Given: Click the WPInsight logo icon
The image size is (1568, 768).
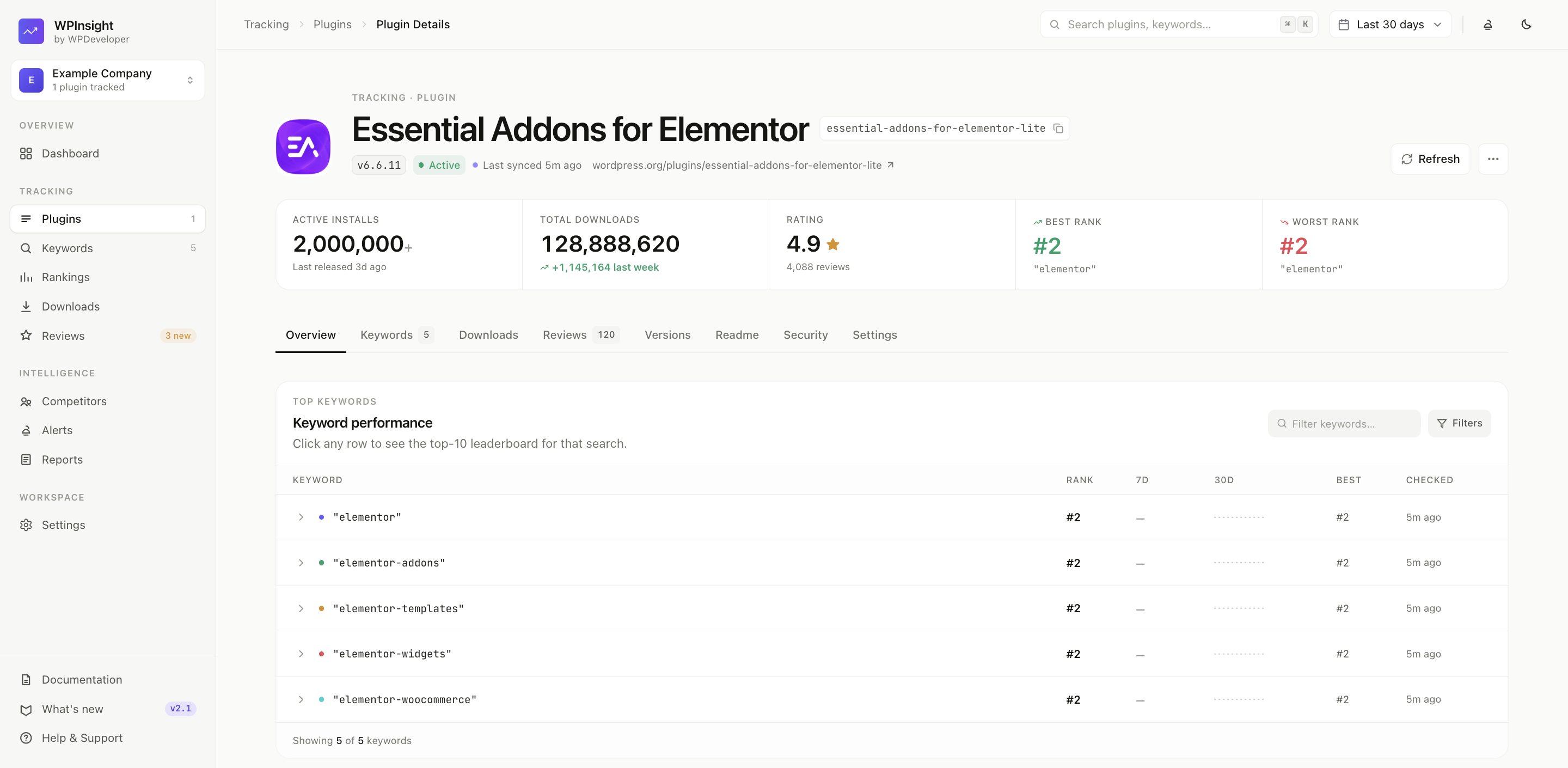Looking at the screenshot, I should point(31,31).
